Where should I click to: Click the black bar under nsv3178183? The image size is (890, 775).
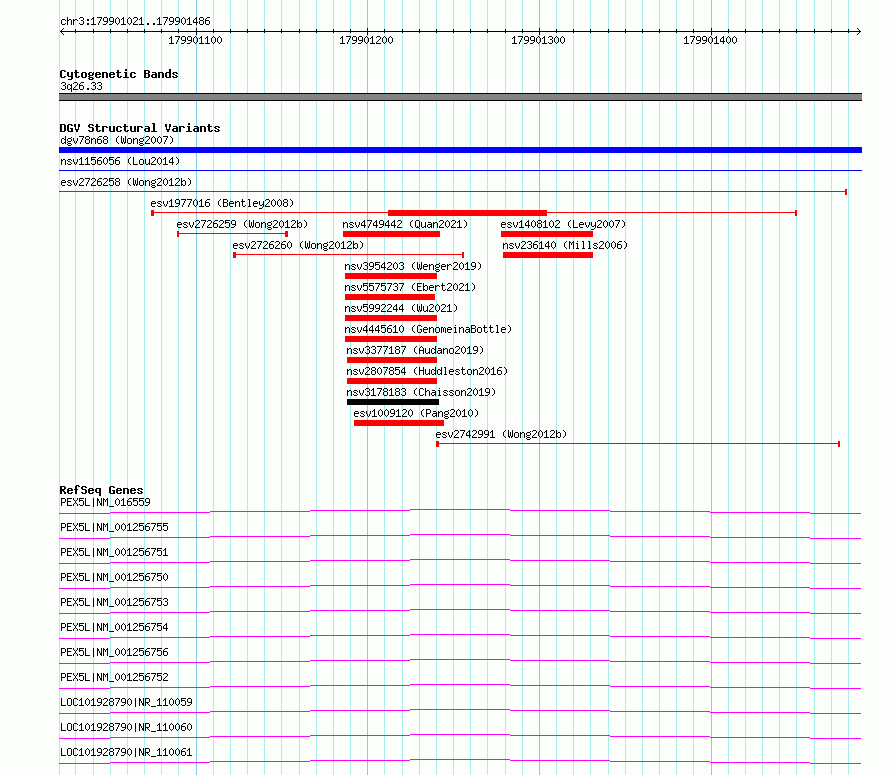pyautogui.click(x=393, y=402)
